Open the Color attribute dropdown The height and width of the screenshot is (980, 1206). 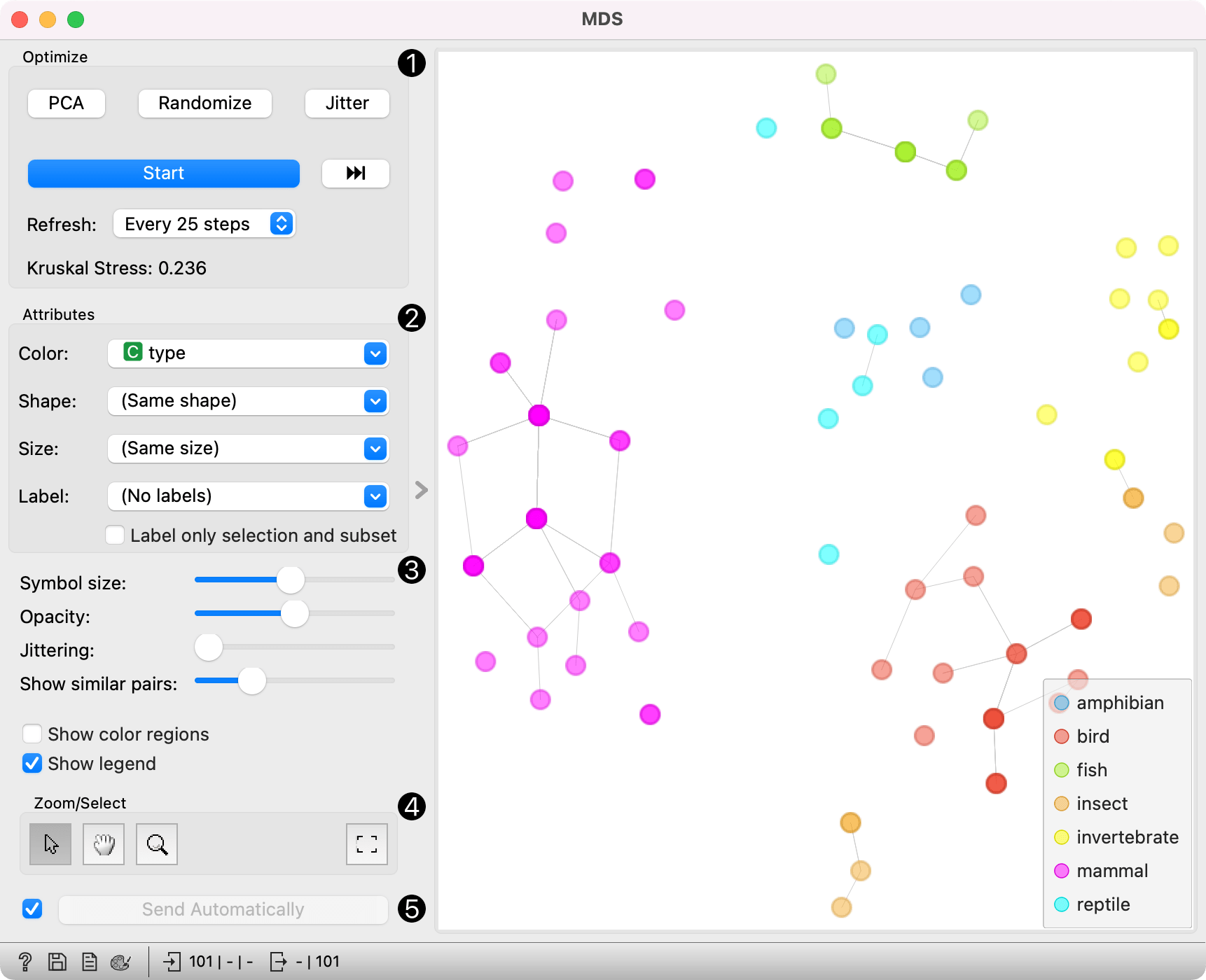pos(249,353)
